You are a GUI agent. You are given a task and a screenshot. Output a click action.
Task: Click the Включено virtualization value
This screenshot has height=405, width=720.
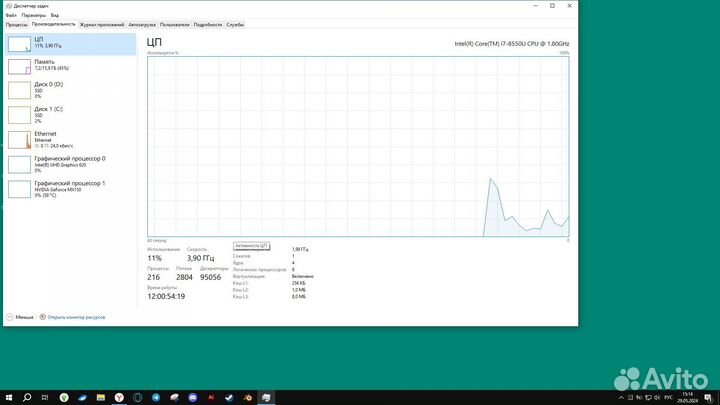(x=303, y=276)
